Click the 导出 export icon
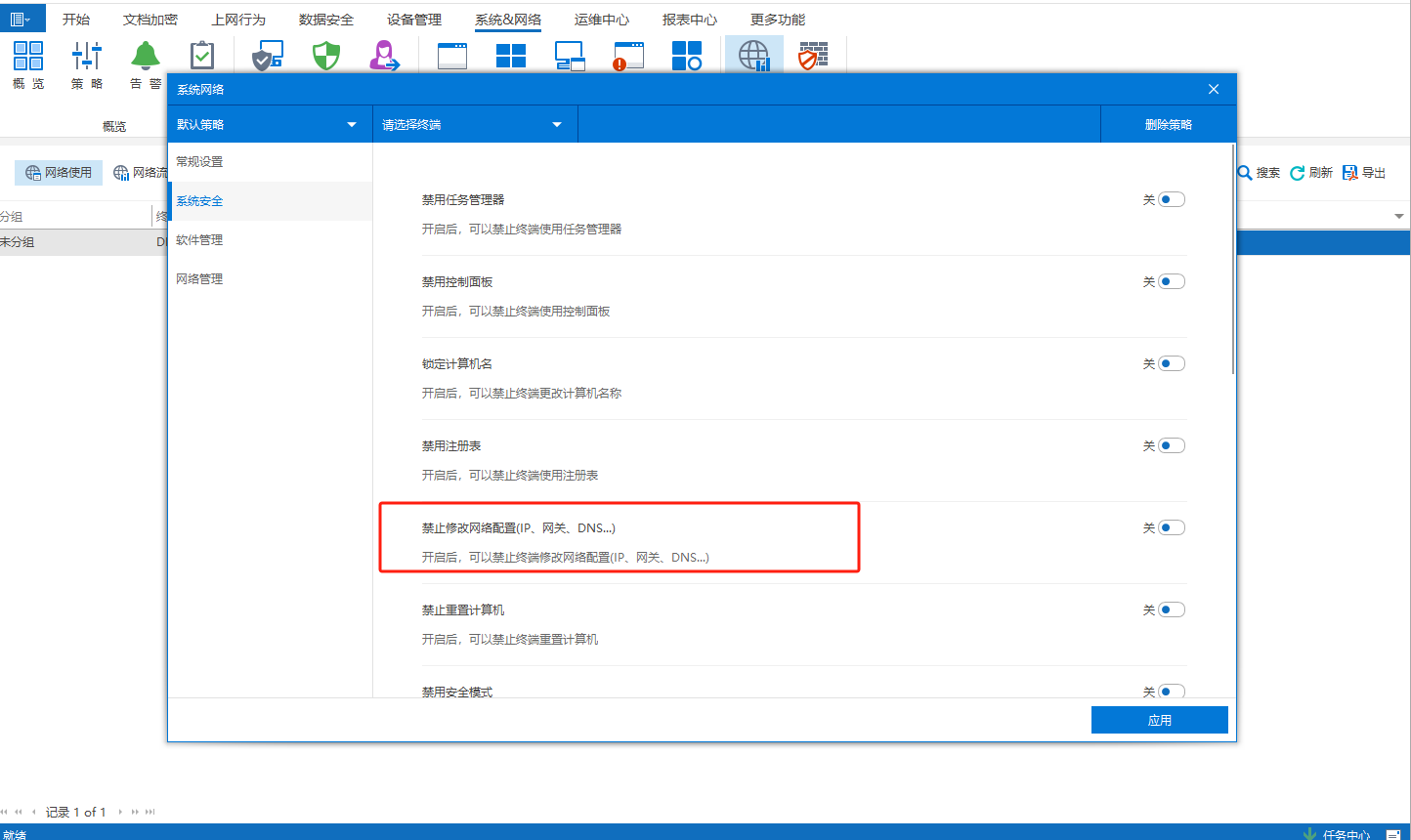 tap(1350, 173)
